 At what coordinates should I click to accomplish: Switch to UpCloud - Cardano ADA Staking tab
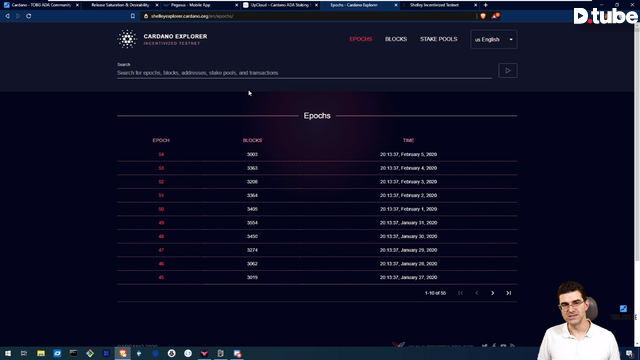tap(280, 5)
